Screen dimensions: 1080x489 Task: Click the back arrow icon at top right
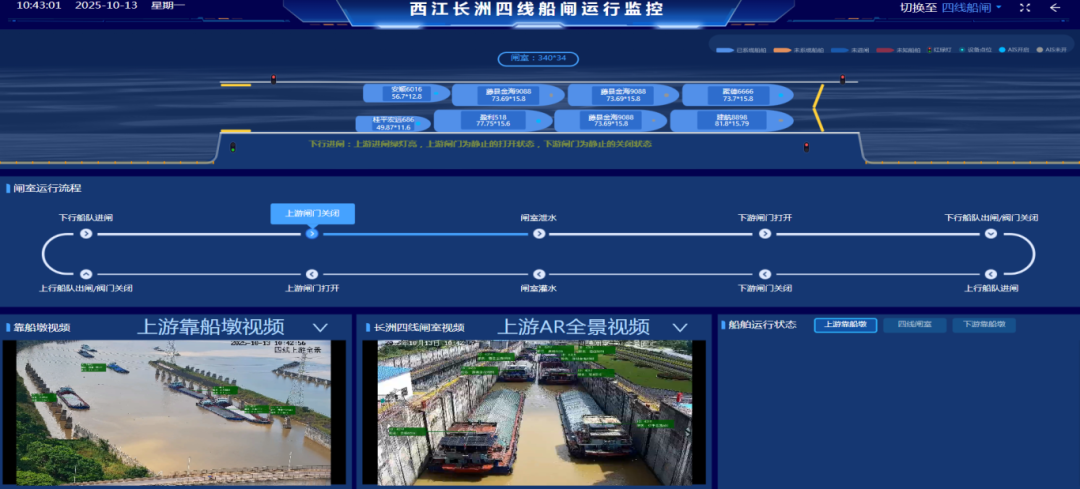click(x=1055, y=8)
